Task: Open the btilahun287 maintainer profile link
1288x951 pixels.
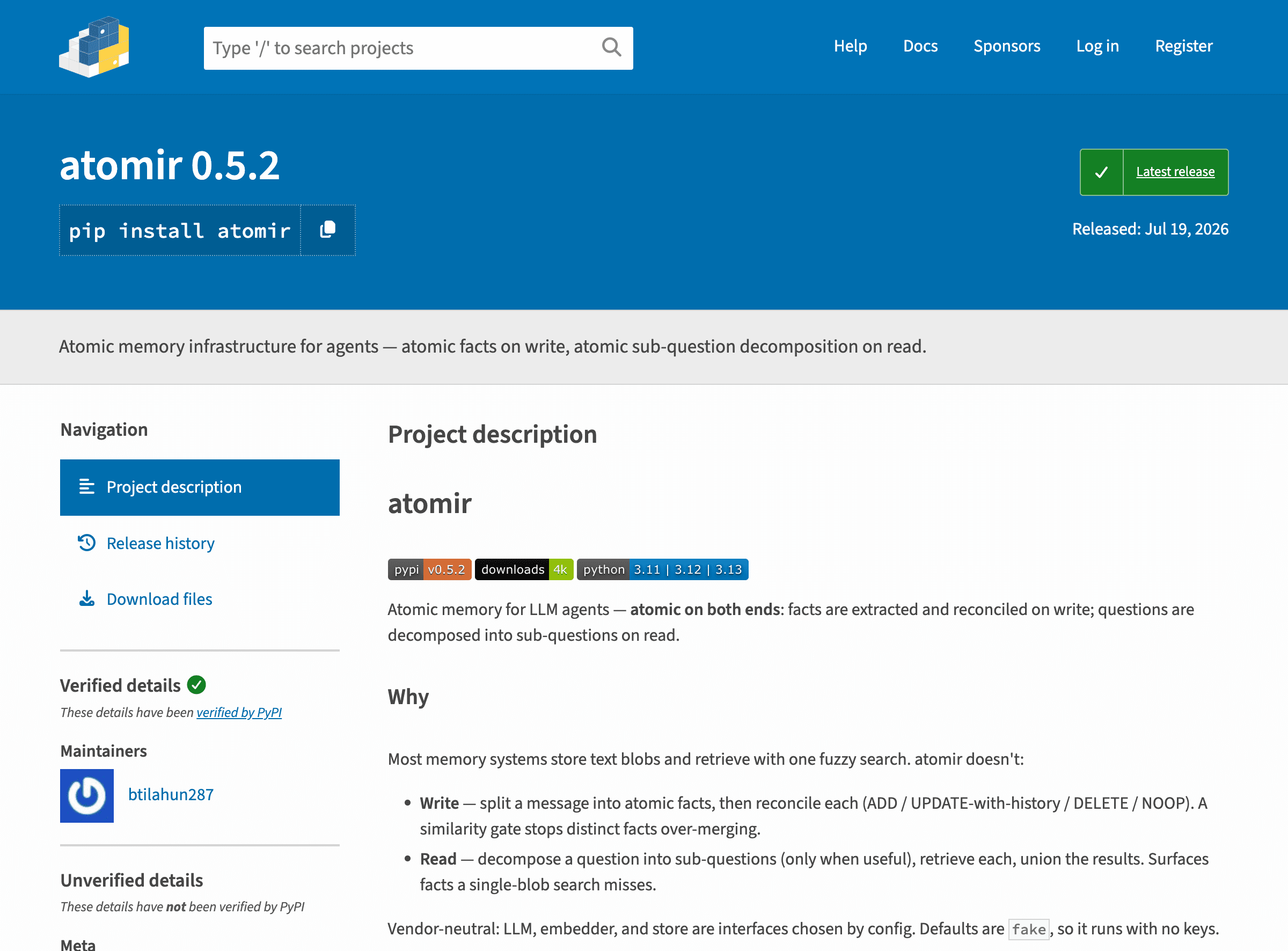Action: click(171, 795)
